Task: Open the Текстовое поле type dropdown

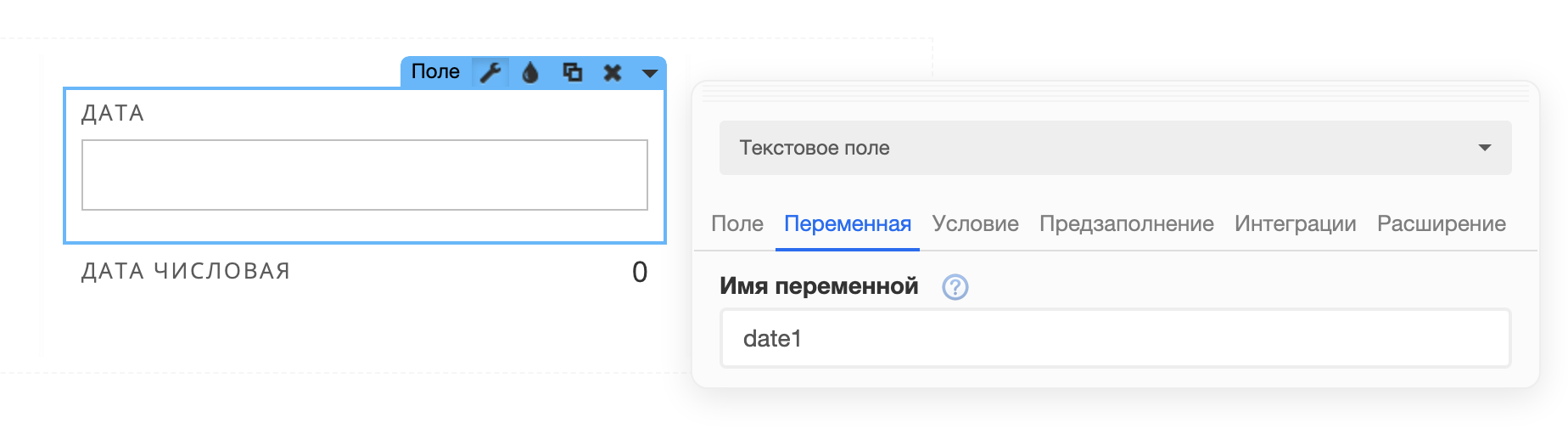Action: pos(1115,148)
